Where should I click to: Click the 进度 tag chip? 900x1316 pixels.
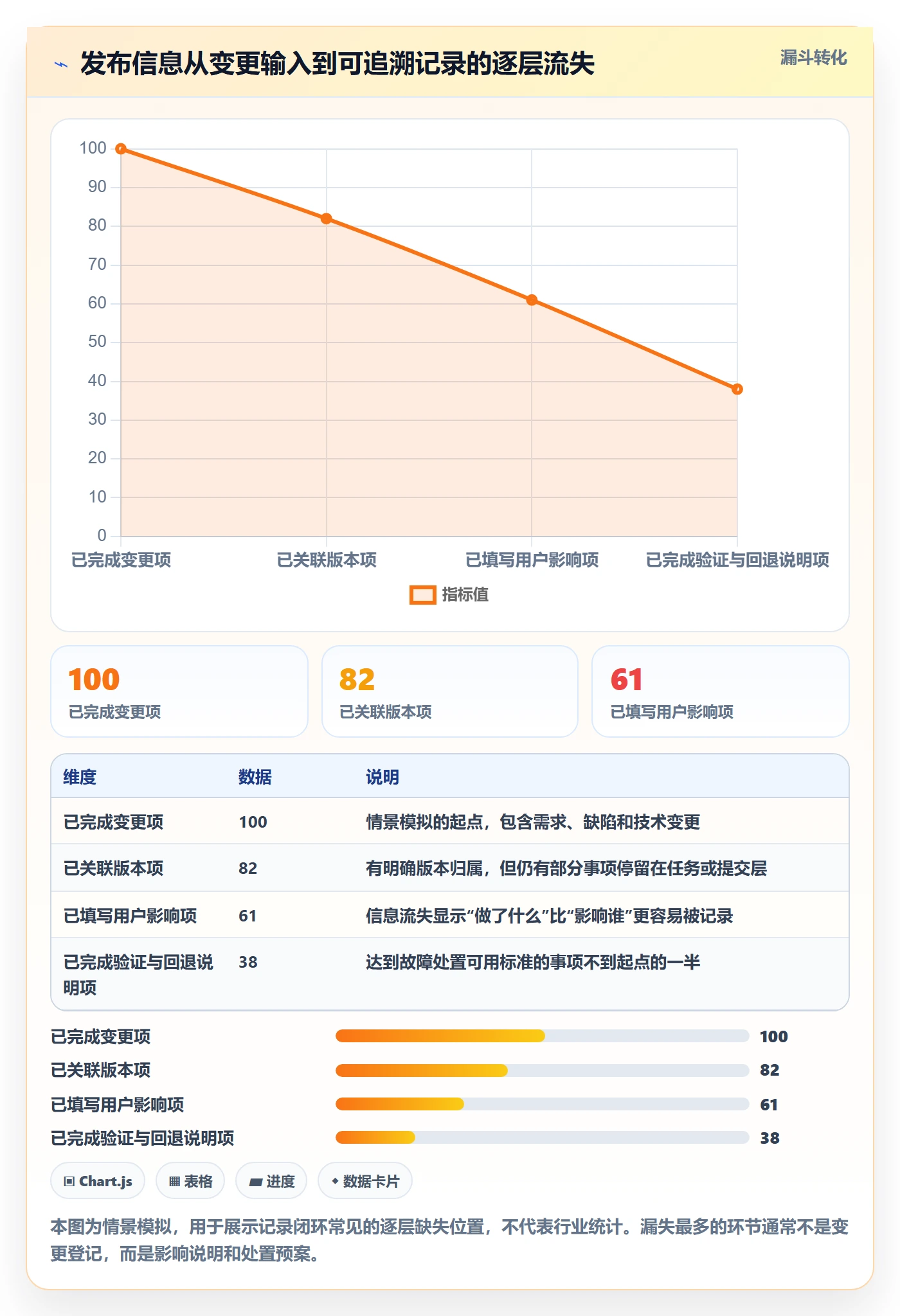point(271,1181)
